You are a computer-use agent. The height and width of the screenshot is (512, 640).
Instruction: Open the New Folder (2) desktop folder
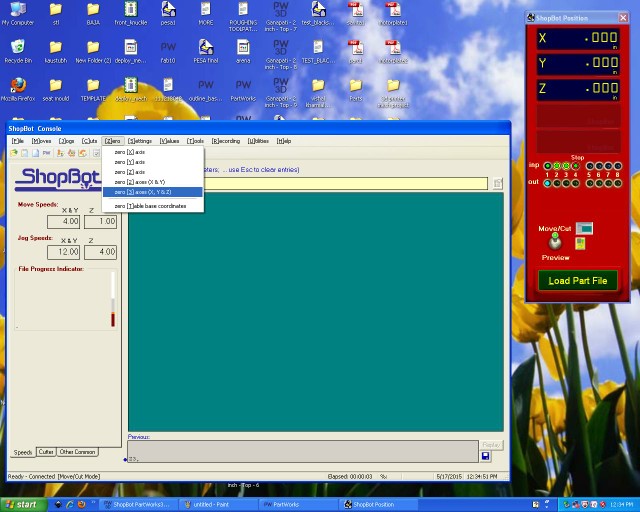[x=93, y=51]
